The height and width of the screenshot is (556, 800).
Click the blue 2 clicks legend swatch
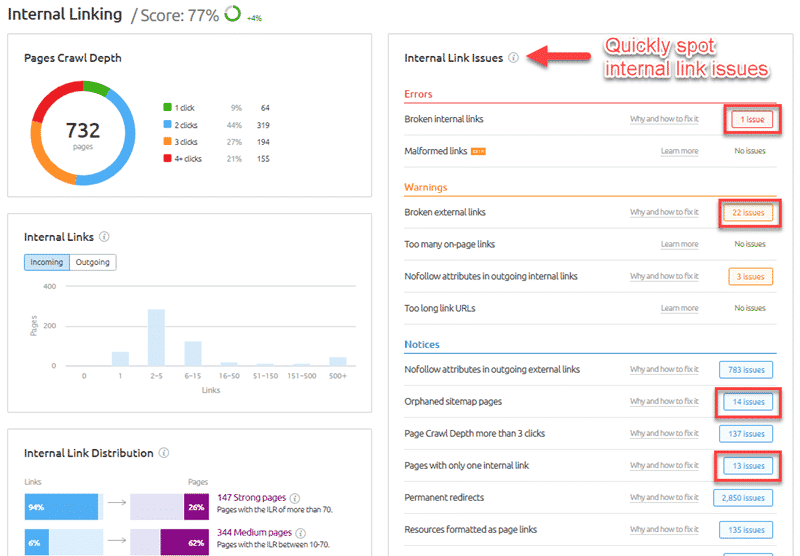pyautogui.click(x=167, y=126)
